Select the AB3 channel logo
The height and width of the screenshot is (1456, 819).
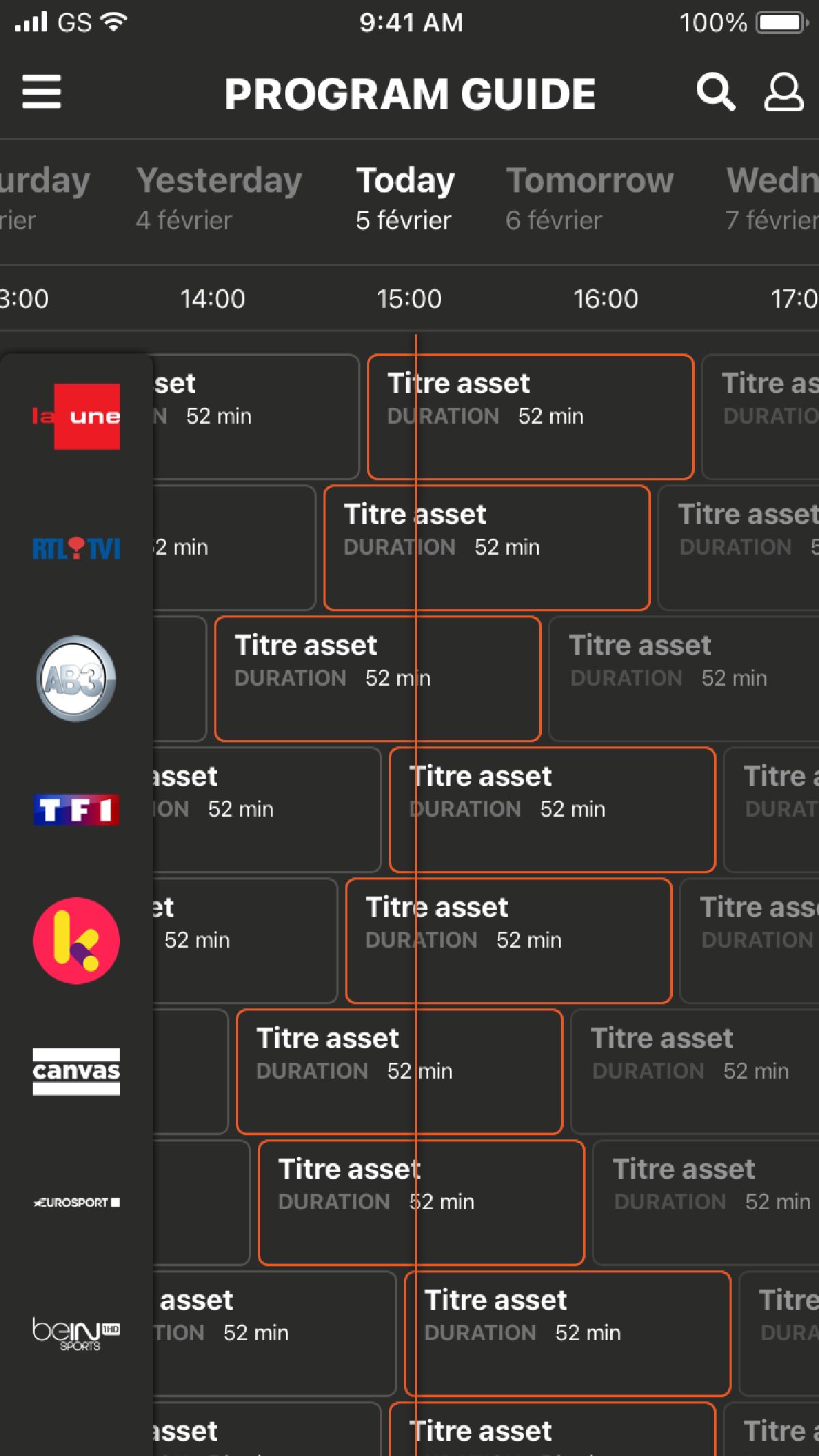tap(76, 679)
